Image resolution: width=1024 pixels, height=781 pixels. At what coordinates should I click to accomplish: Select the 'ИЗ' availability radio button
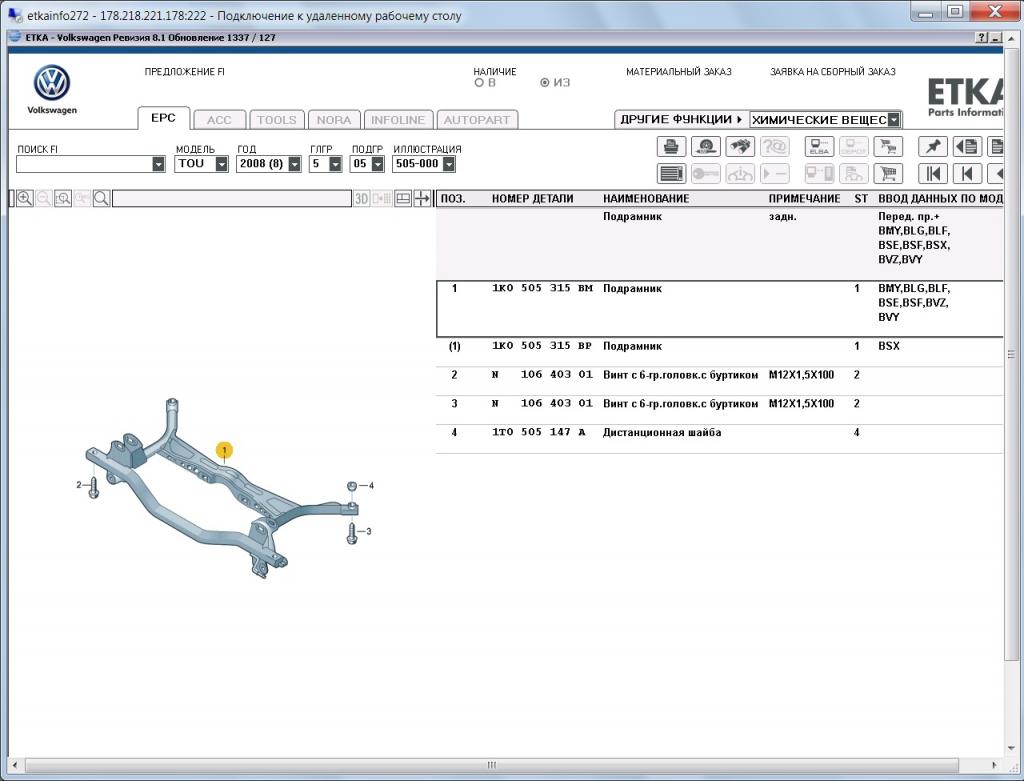(545, 83)
